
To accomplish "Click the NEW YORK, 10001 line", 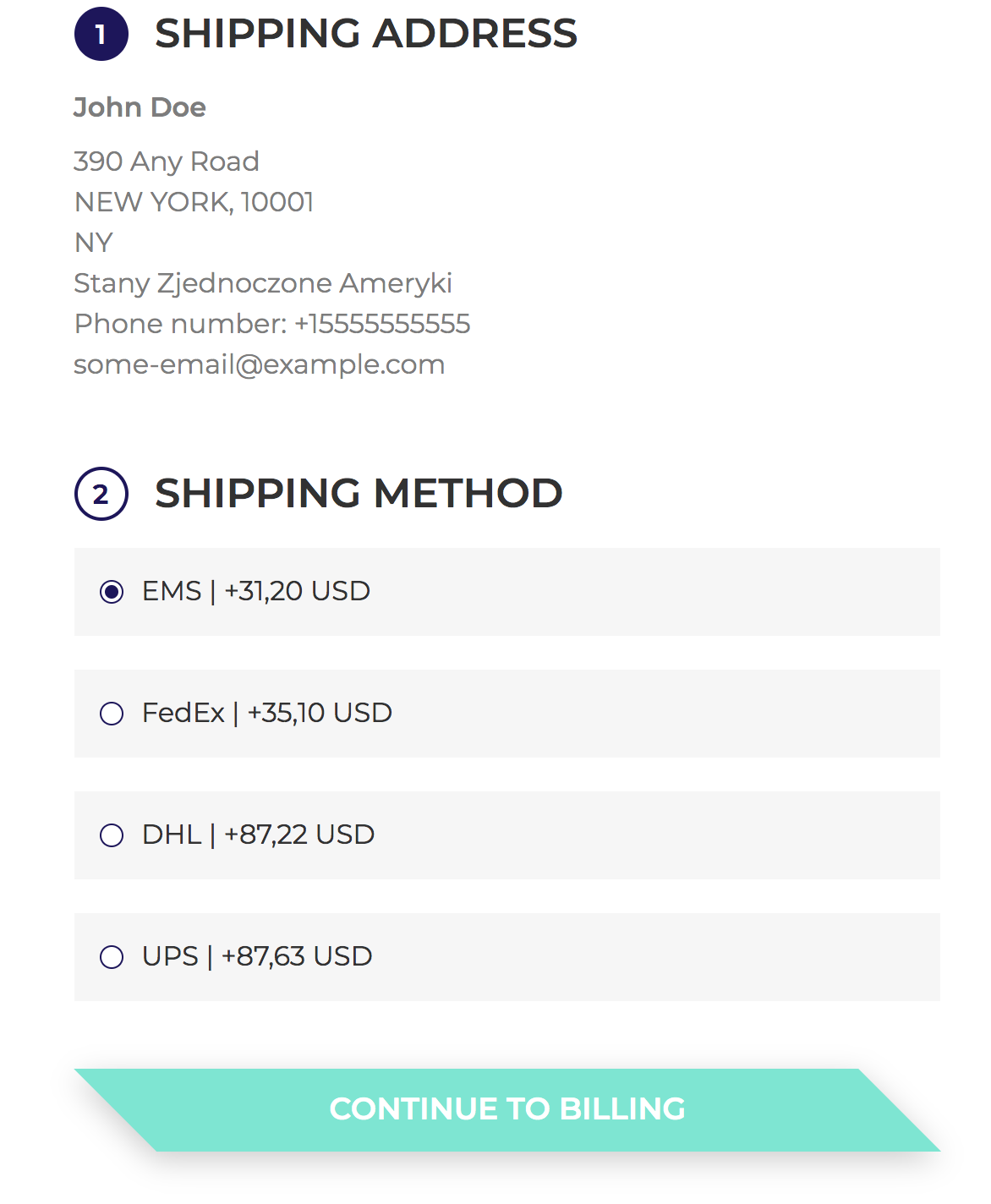I will click(x=194, y=202).
